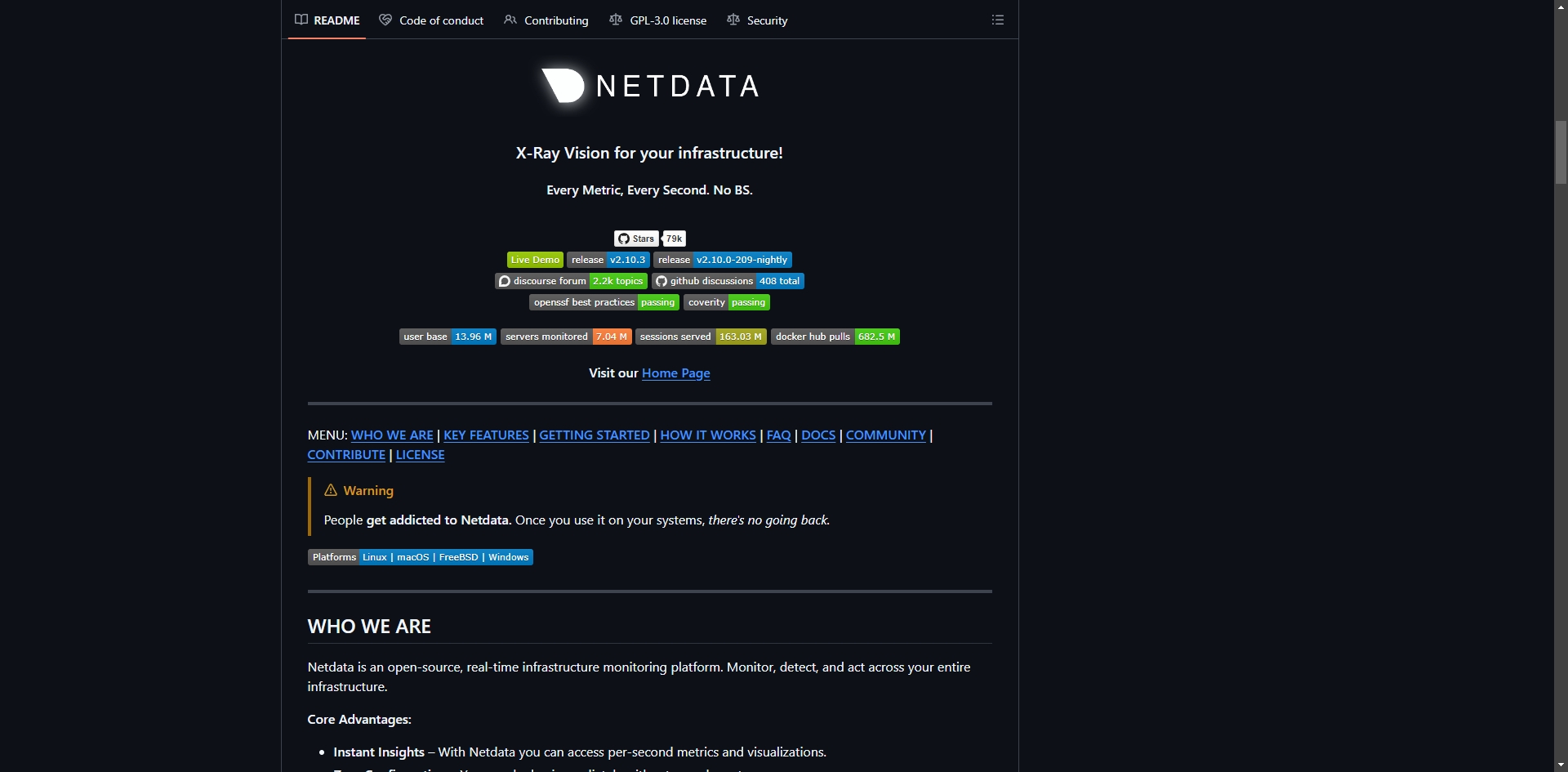Jump to HOW IT WORKS menu link
This screenshot has width=1568, height=772.
pos(708,435)
